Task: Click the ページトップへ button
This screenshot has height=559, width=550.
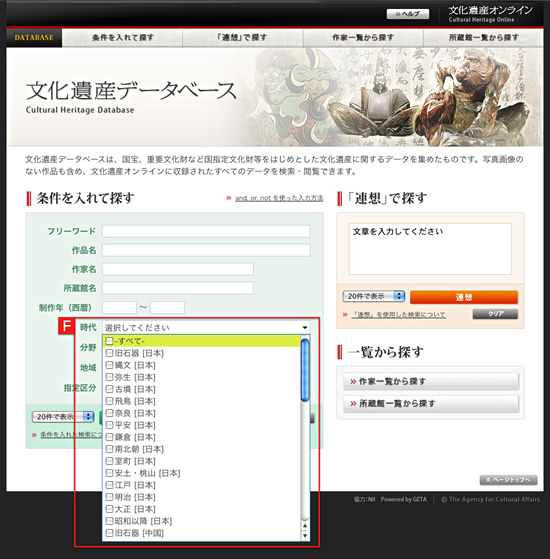Action: 508,480
